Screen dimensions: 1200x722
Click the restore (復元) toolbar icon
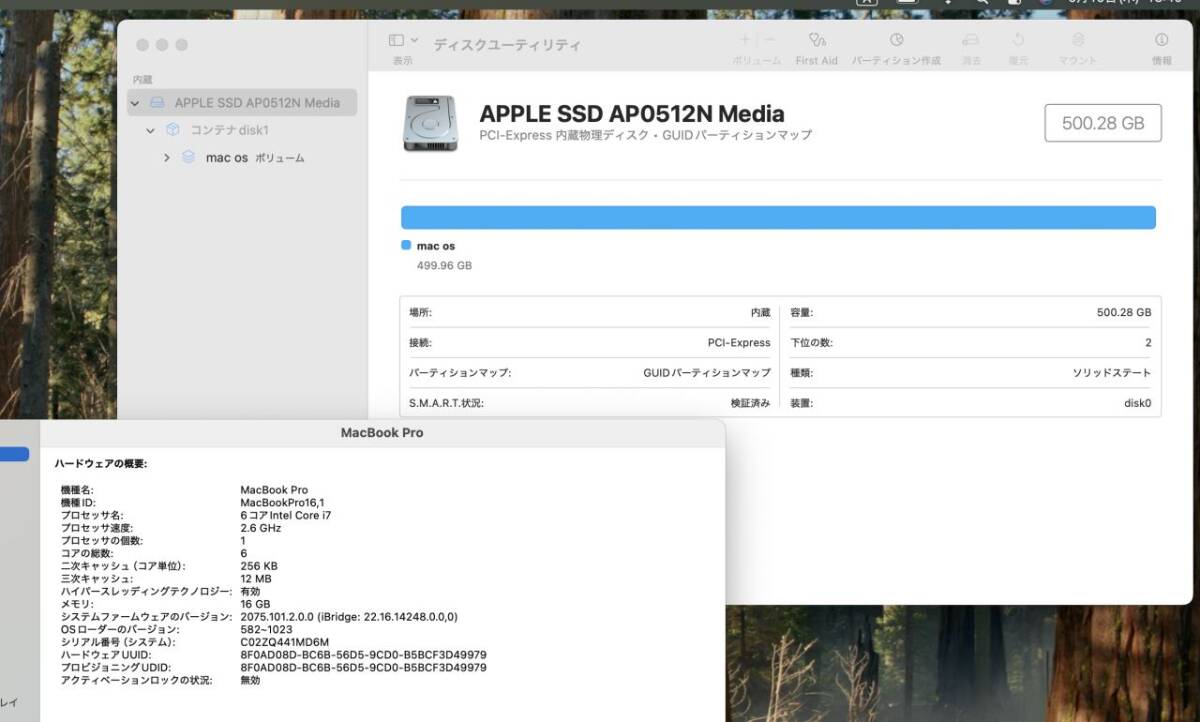(x=1018, y=41)
